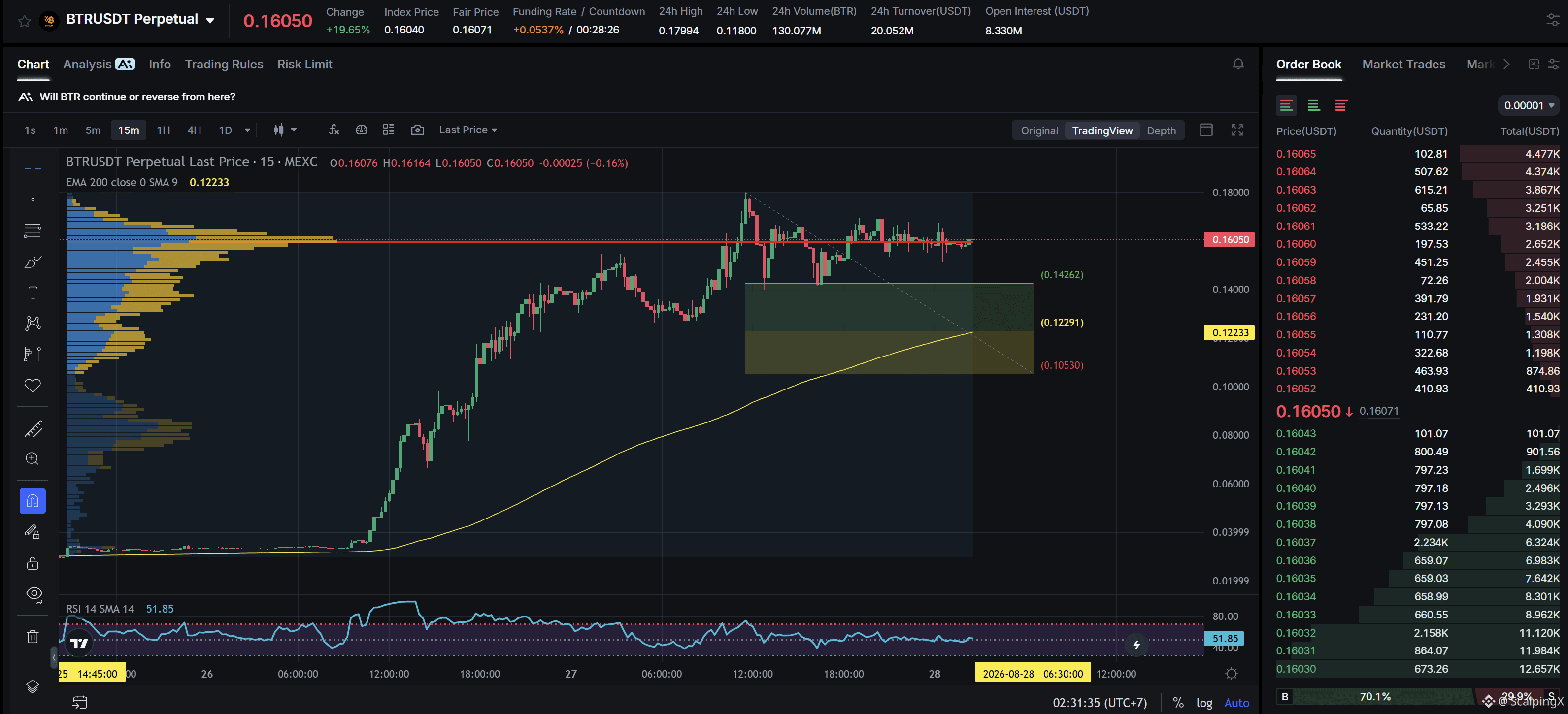Open the chart patterns tool

pos(33,323)
